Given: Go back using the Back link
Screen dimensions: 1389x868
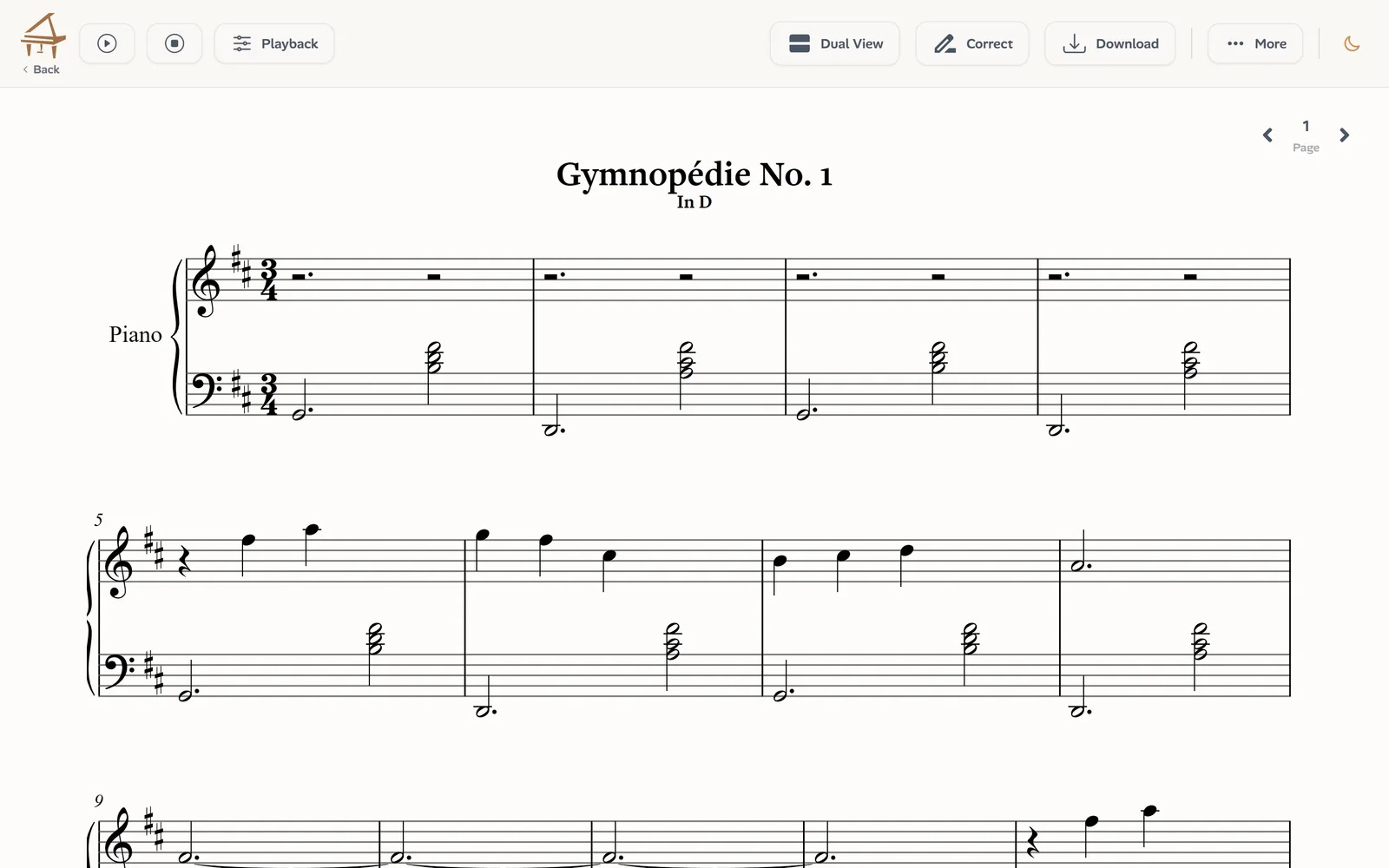Looking at the screenshot, I should 42,69.
